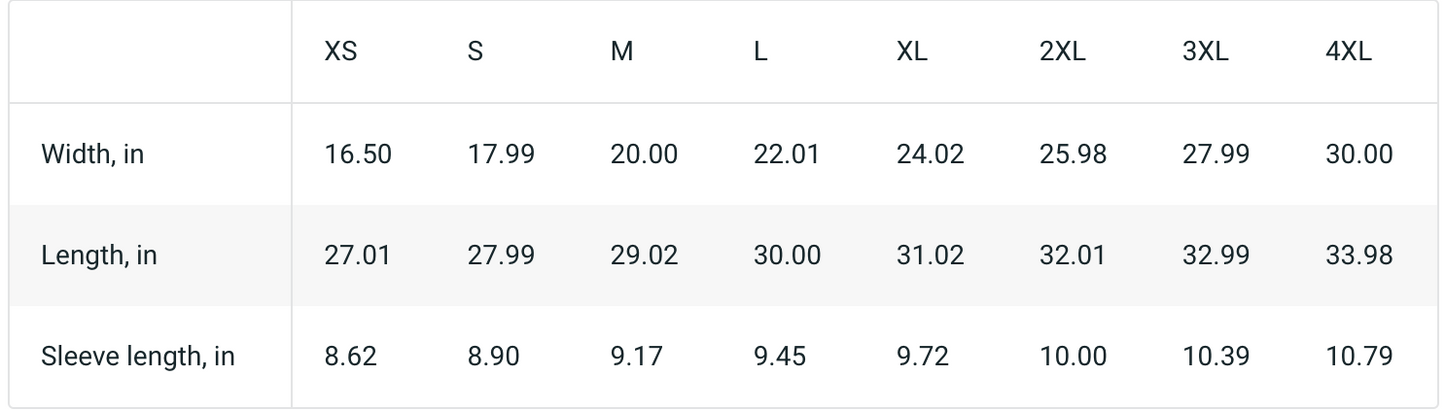The width and height of the screenshot is (1445, 410).
Task: Click the XS width value 16.50
Action: click(358, 155)
